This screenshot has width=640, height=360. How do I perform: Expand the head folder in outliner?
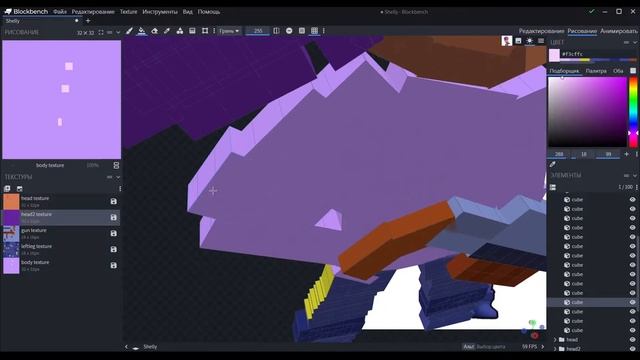pos(555,340)
